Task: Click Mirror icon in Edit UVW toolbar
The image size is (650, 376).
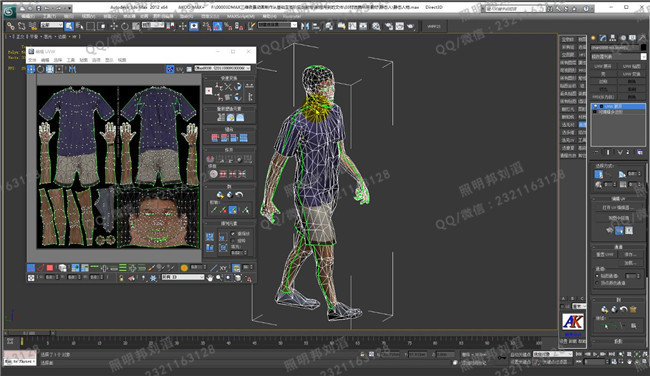Action: [x=72, y=69]
